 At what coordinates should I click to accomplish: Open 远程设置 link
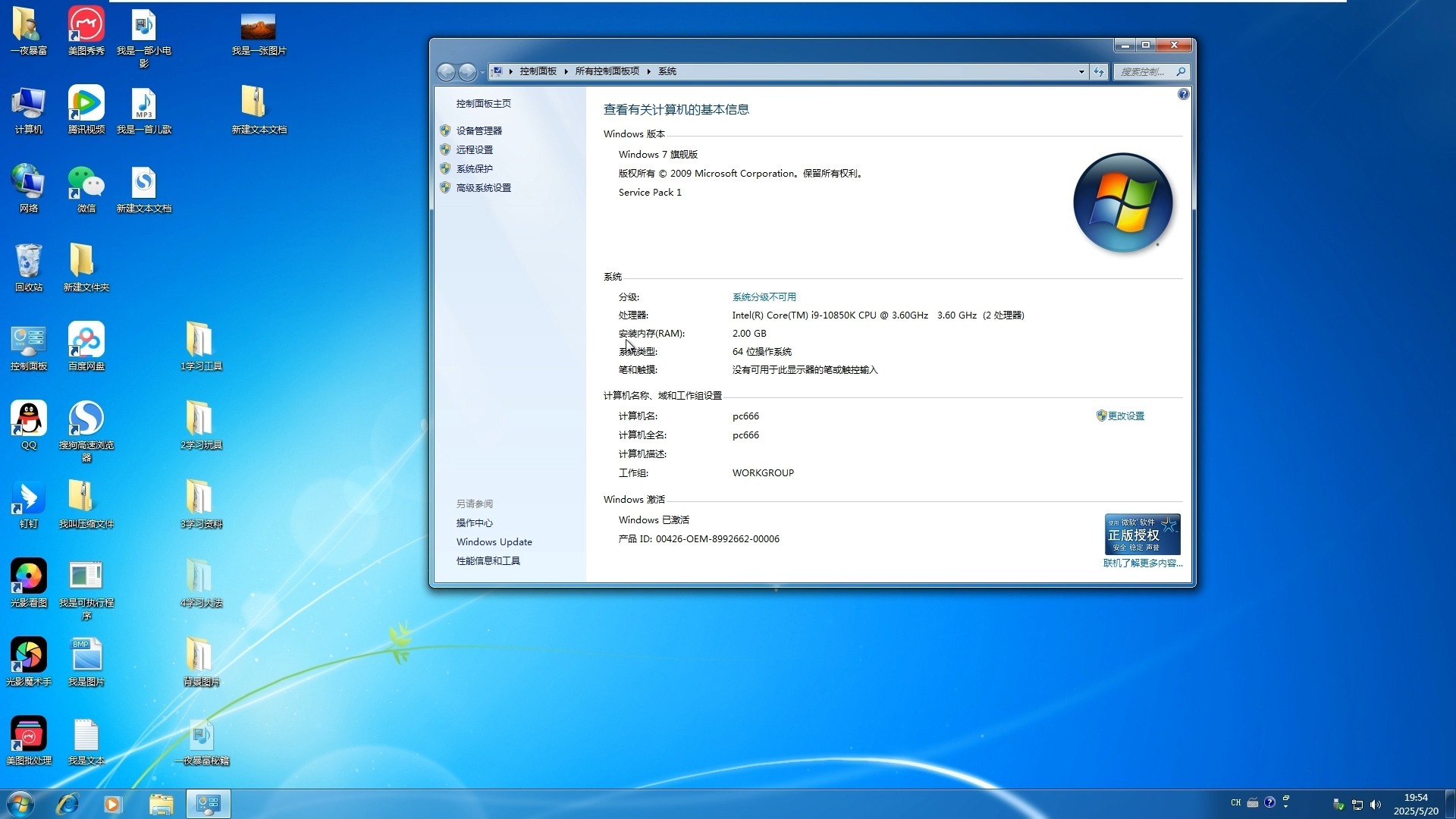click(x=474, y=149)
